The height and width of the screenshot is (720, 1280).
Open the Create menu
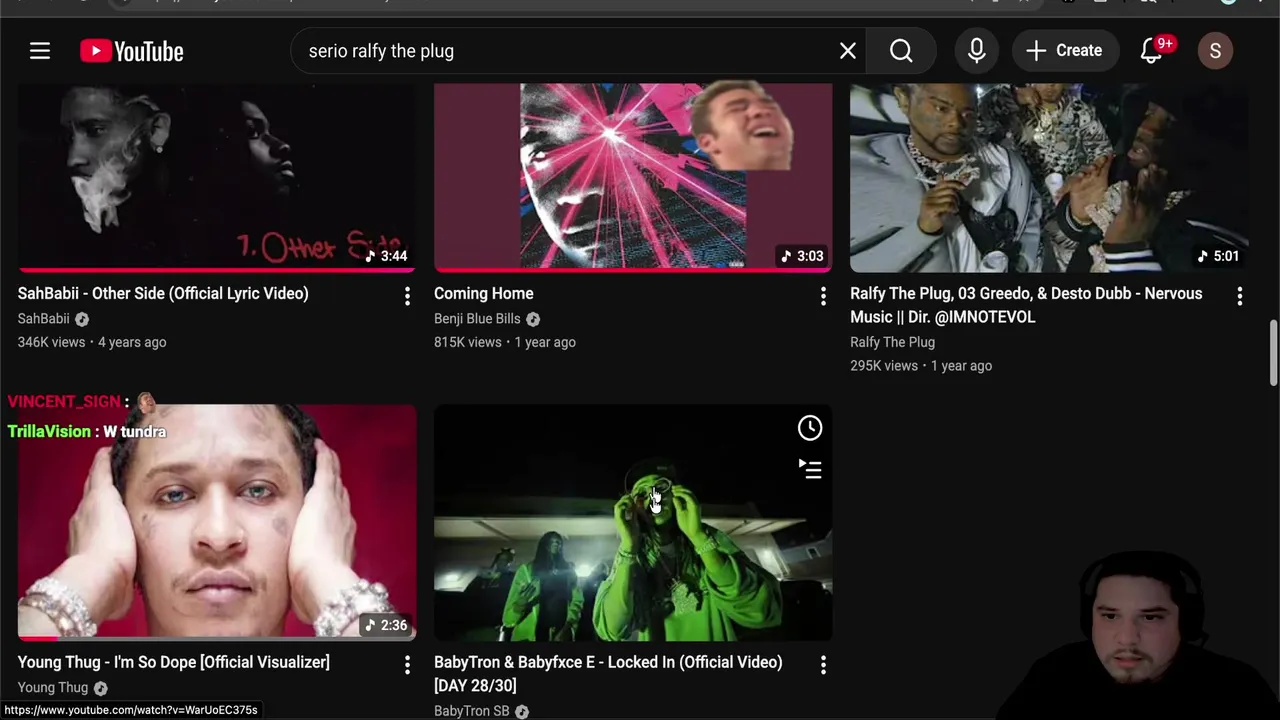click(1063, 51)
